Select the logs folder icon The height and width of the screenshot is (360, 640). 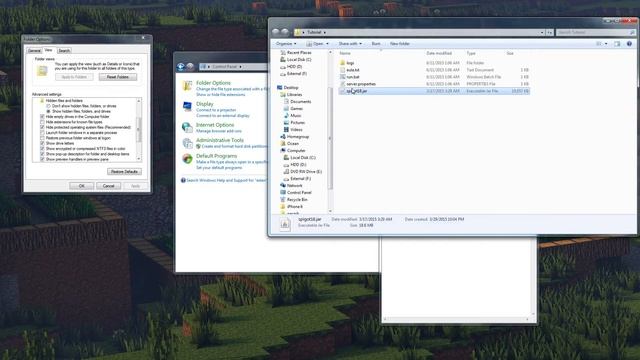pyautogui.click(x=342, y=63)
